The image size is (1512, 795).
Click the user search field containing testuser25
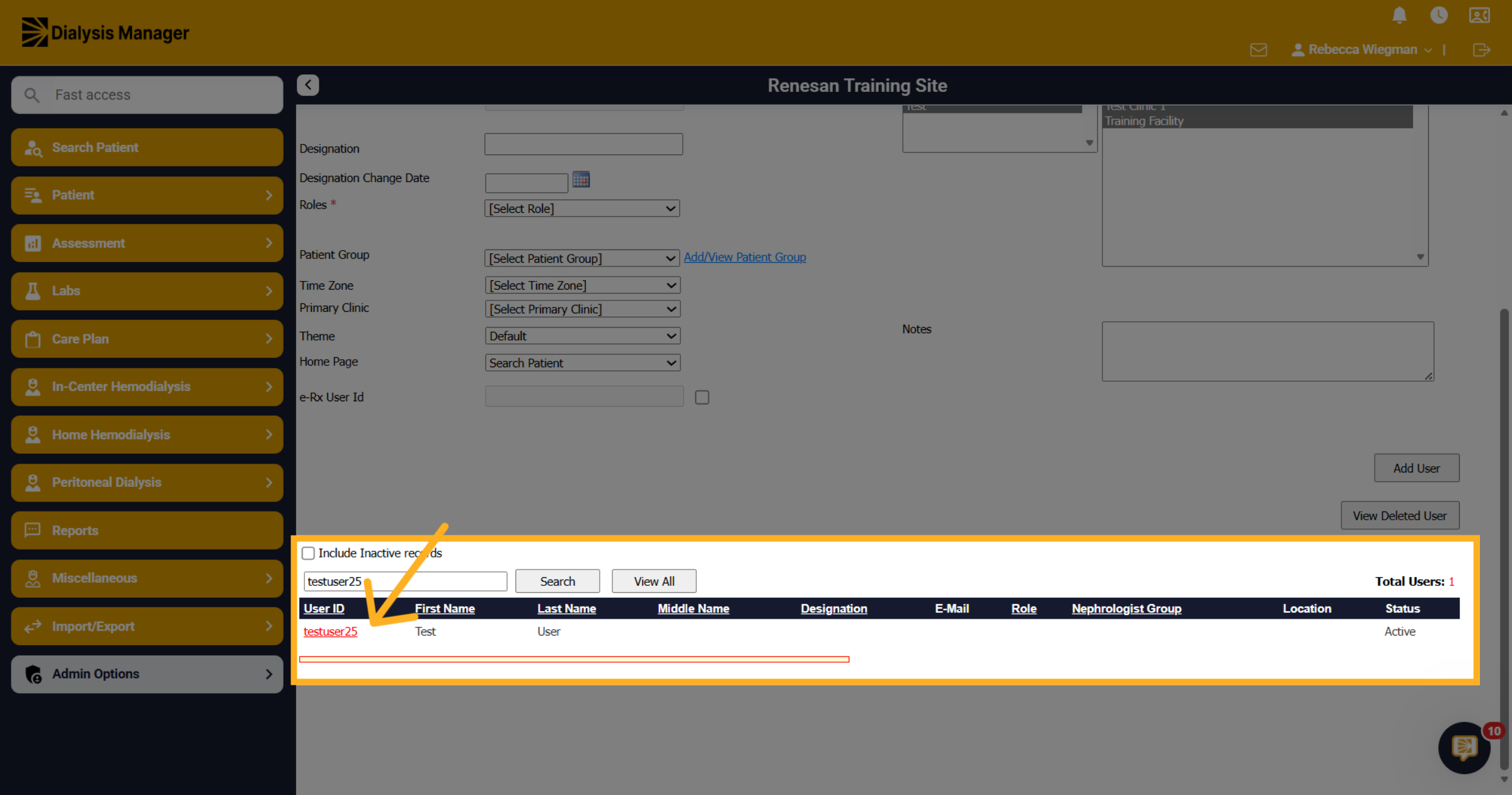[x=405, y=581]
